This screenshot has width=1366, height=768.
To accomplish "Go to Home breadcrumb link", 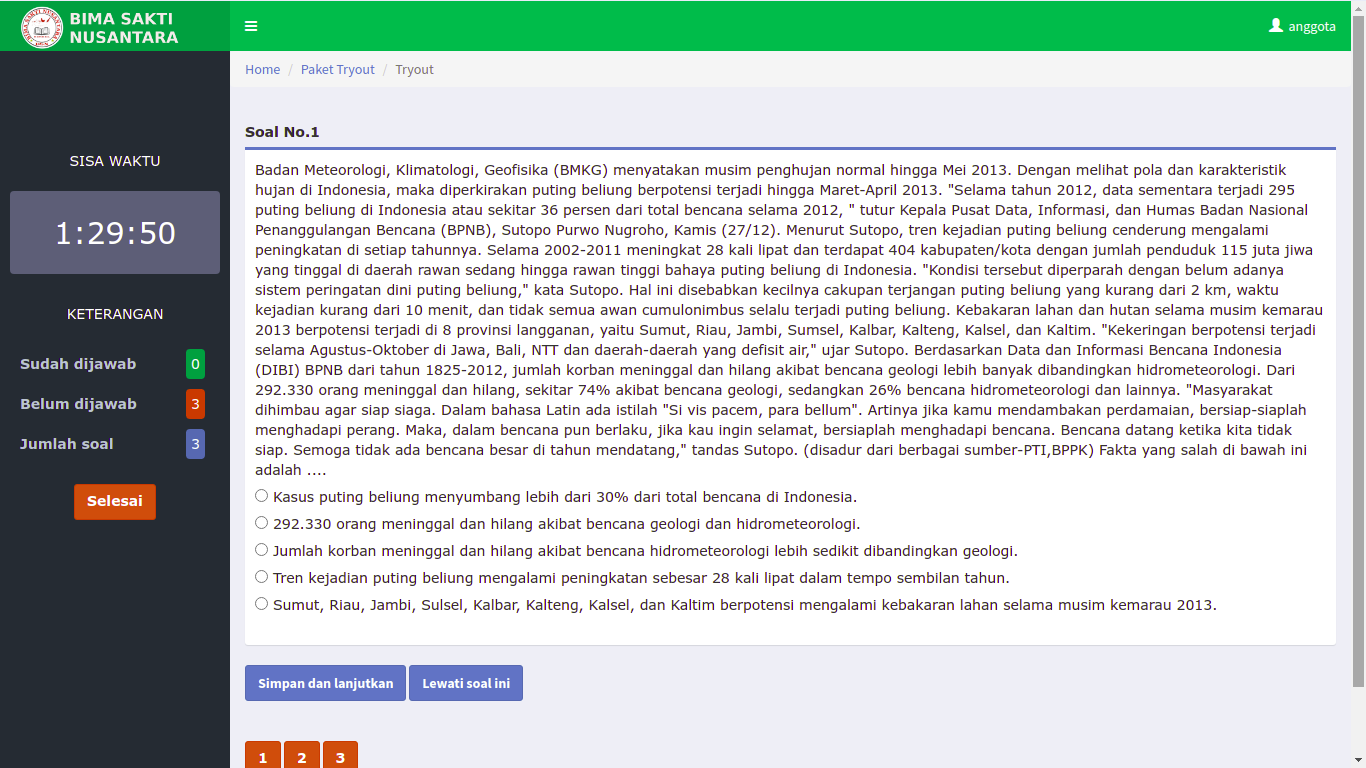I will click(x=263, y=69).
